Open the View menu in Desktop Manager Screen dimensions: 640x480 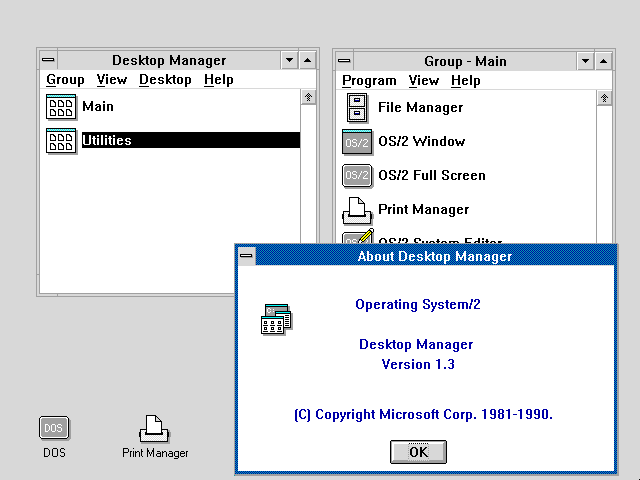point(112,80)
